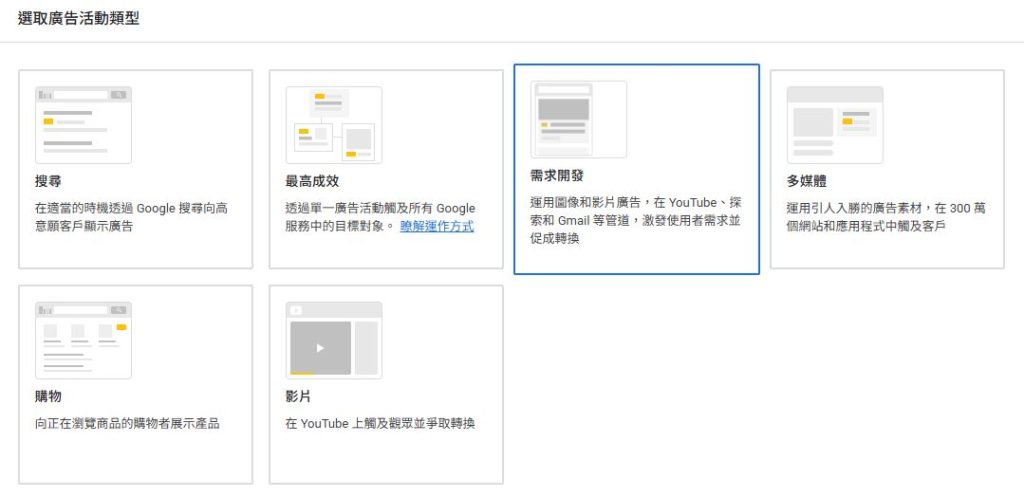
Task: Click the 搜尋 campaign illustration icon
Action: pyautogui.click(x=83, y=125)
